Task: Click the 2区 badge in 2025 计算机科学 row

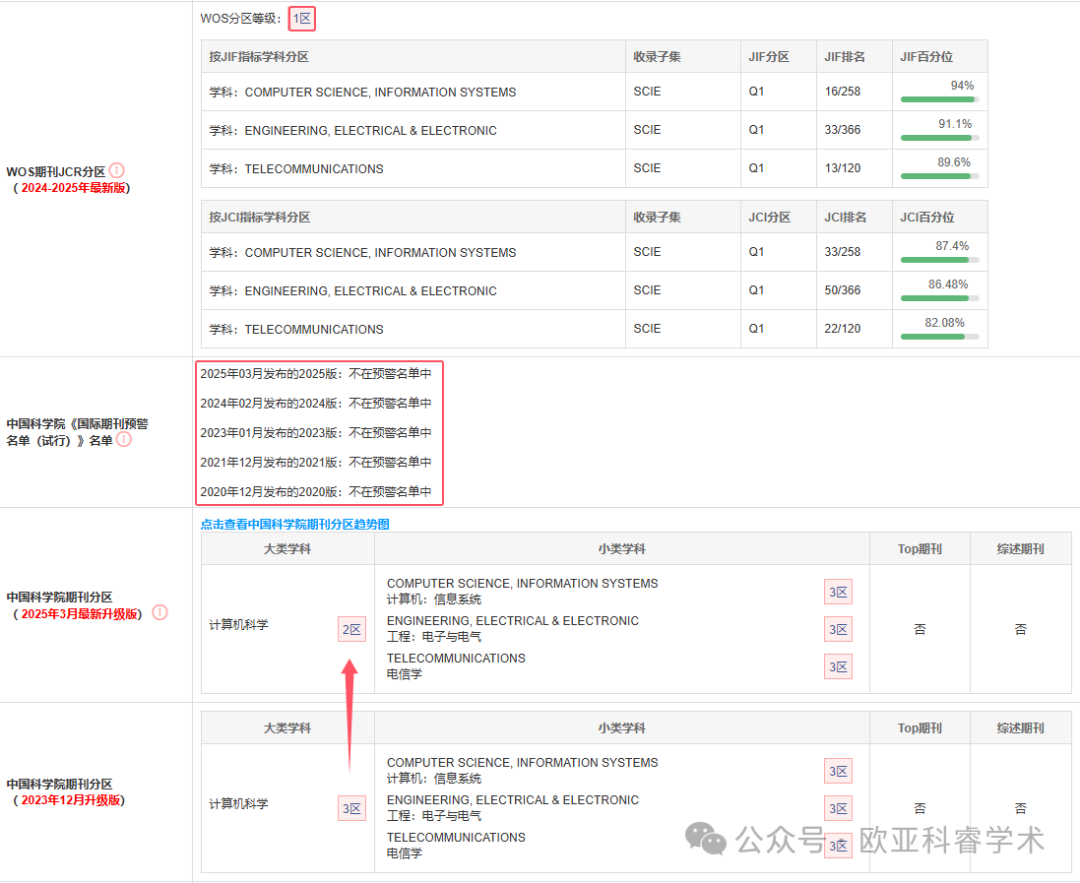Action: pyautogui.click(x=352, y=629)
